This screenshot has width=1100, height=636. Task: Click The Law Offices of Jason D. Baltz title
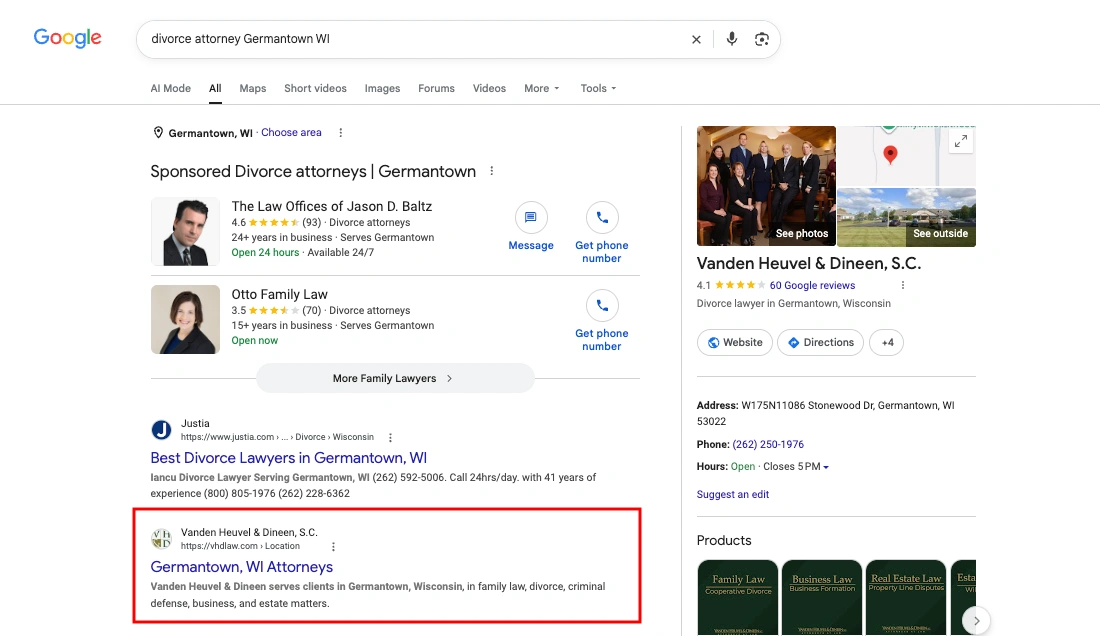click(332, 206)
